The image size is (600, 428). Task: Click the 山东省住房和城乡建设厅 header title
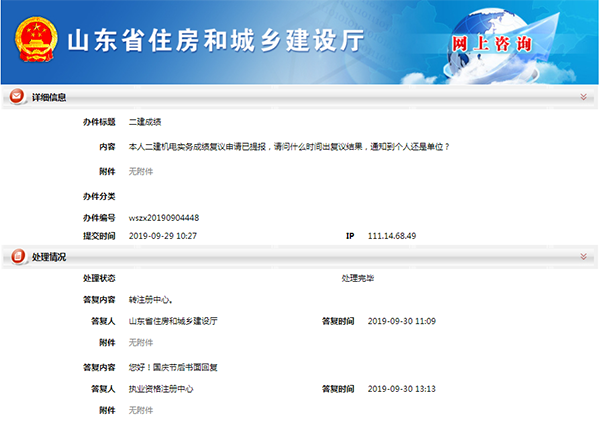216,40
